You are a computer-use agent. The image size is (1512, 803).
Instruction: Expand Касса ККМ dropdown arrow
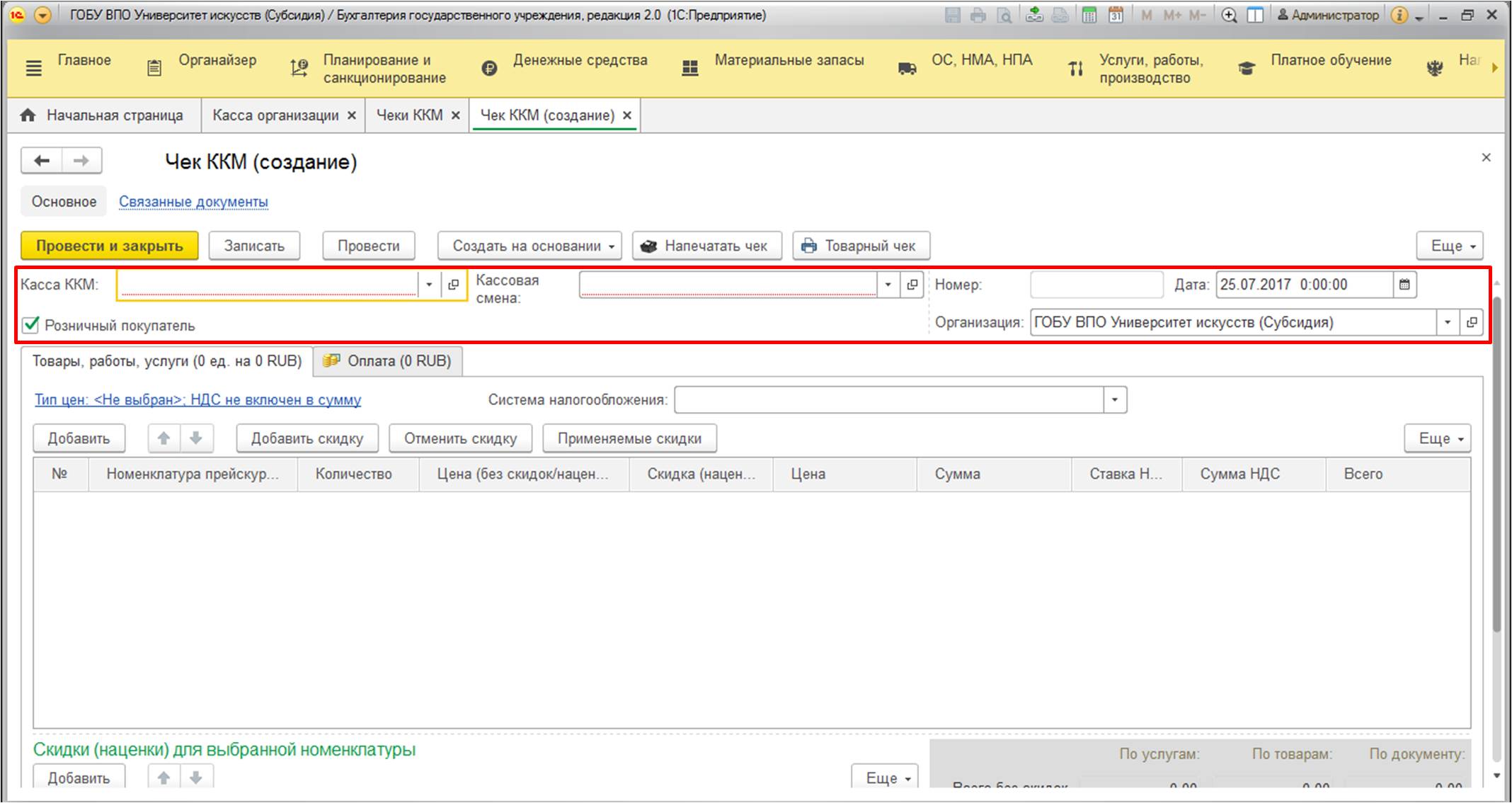pos(428,285)
